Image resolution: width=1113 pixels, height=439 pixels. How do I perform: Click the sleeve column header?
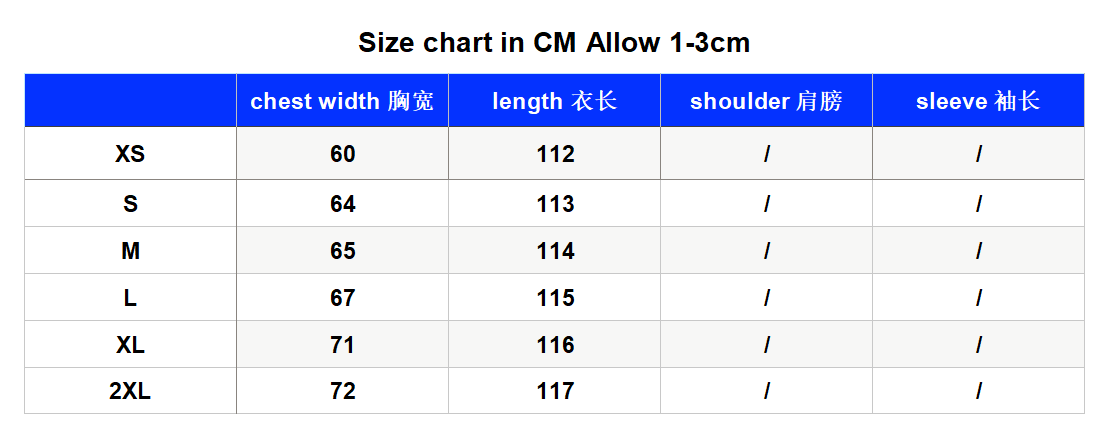978,101
